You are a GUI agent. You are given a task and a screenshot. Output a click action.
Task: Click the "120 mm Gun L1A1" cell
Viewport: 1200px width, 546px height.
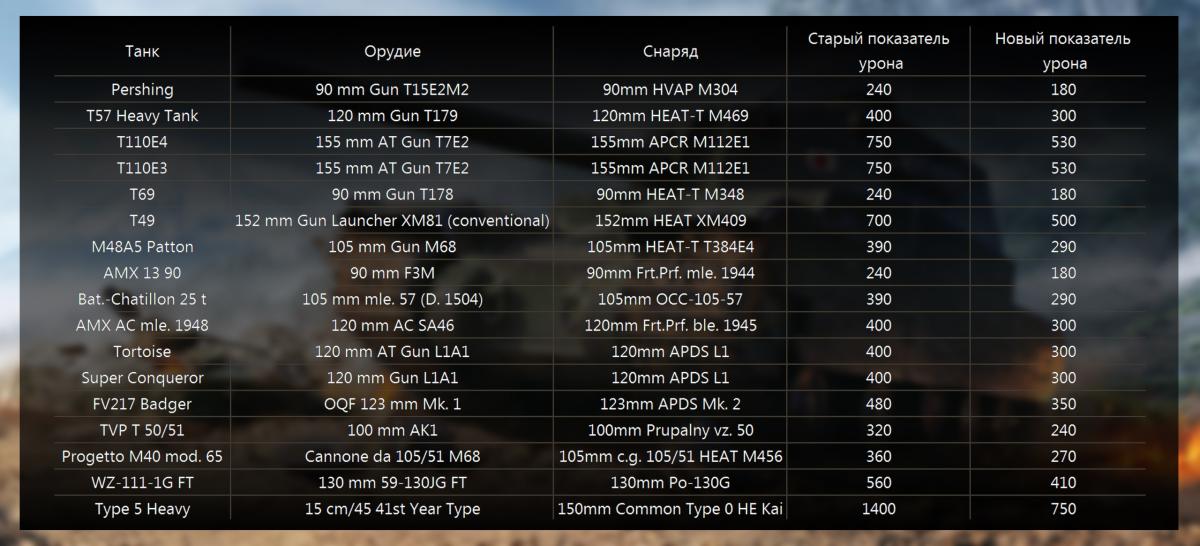point(392,378)
